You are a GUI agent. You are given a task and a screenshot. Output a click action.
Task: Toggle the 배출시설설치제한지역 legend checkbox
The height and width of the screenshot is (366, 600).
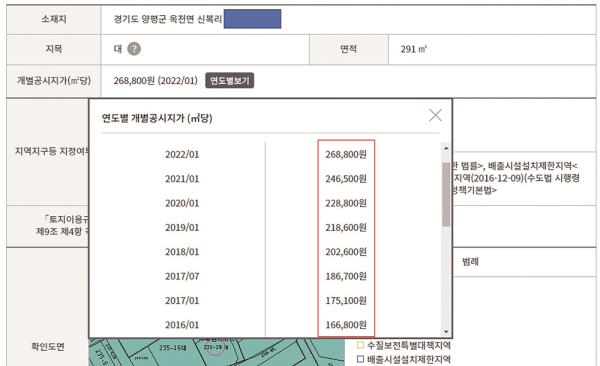[x=360, y=359]
